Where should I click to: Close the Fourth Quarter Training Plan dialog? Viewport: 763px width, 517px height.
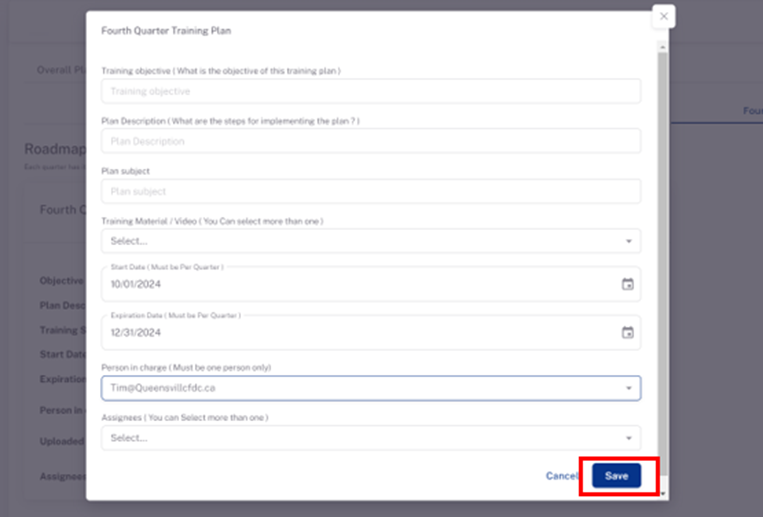coord(663,17)
